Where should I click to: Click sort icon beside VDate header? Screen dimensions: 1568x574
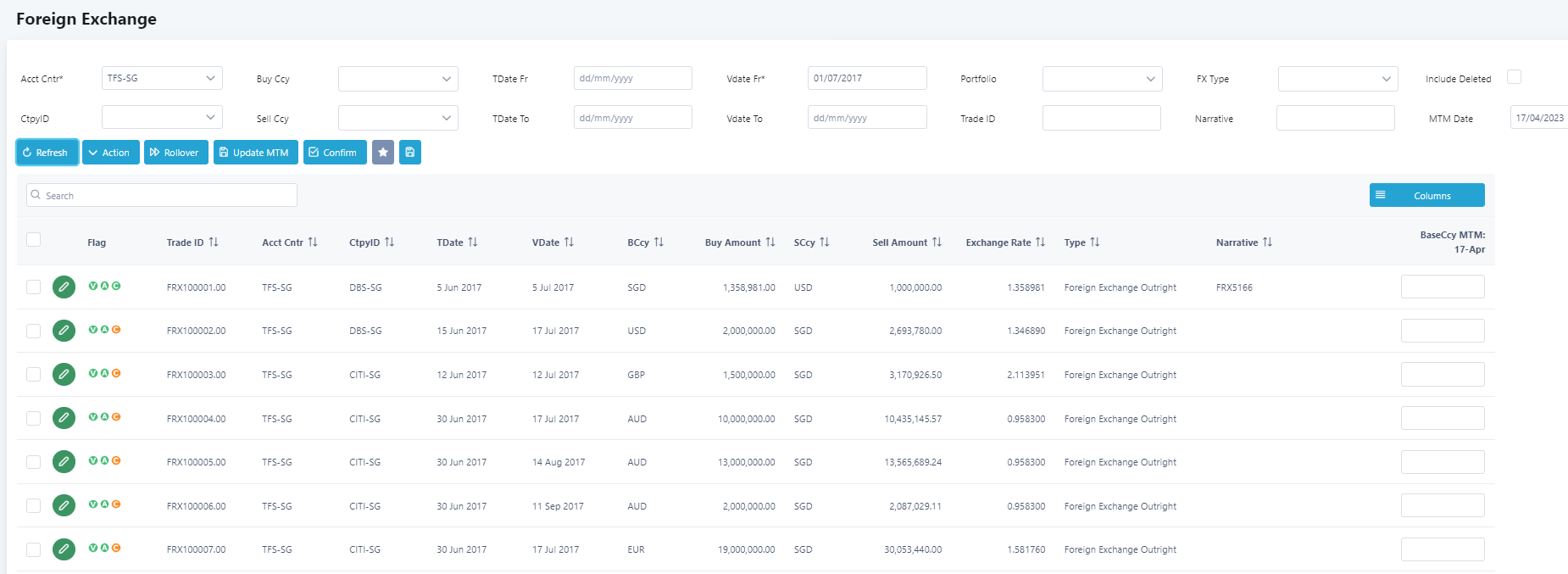click(569, 242)
